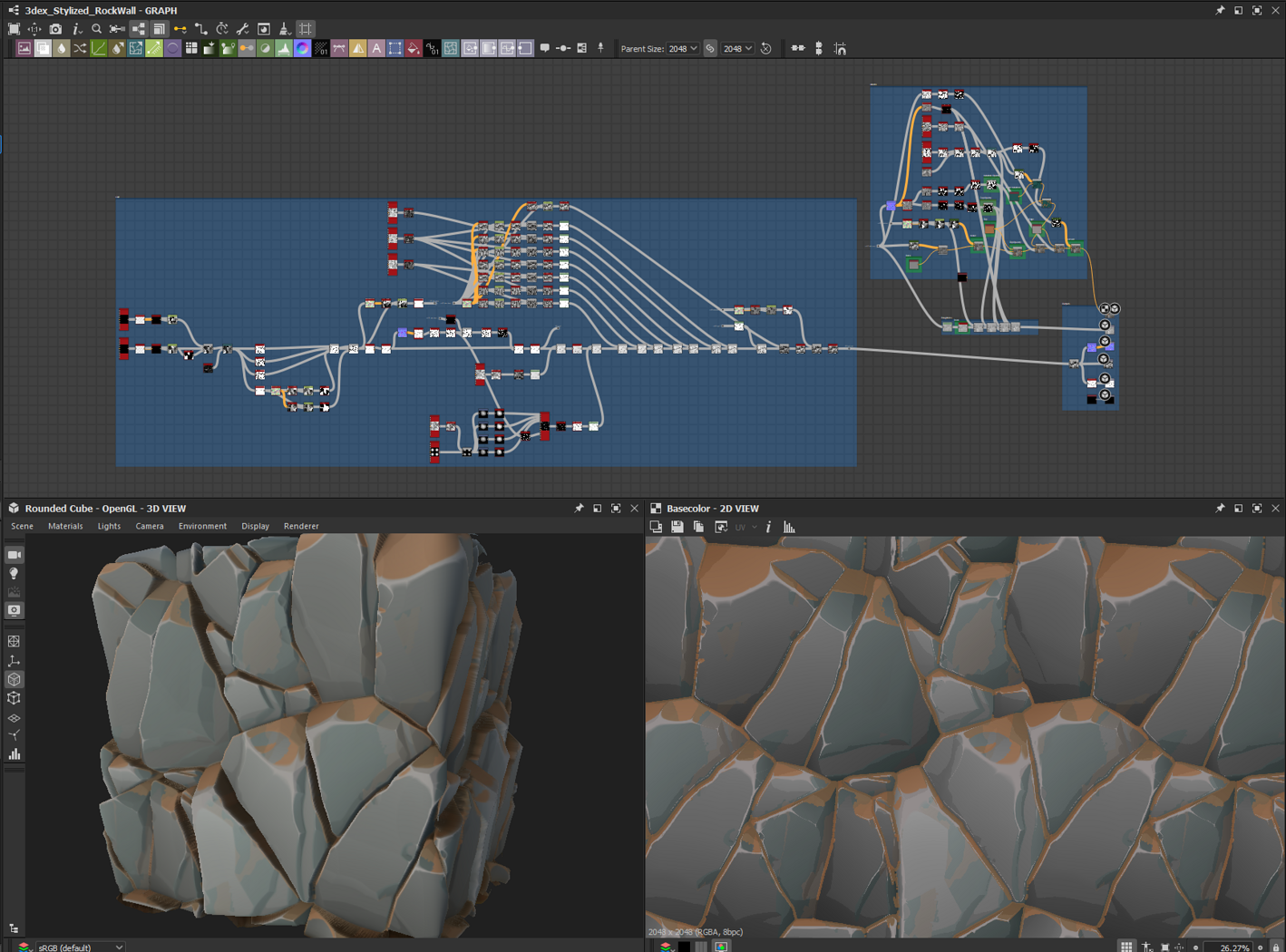The image size is (1286, 952).
Task: Save the 2D view image with the floppy icon
Action: pyautogui.click(x=677, y=527)
